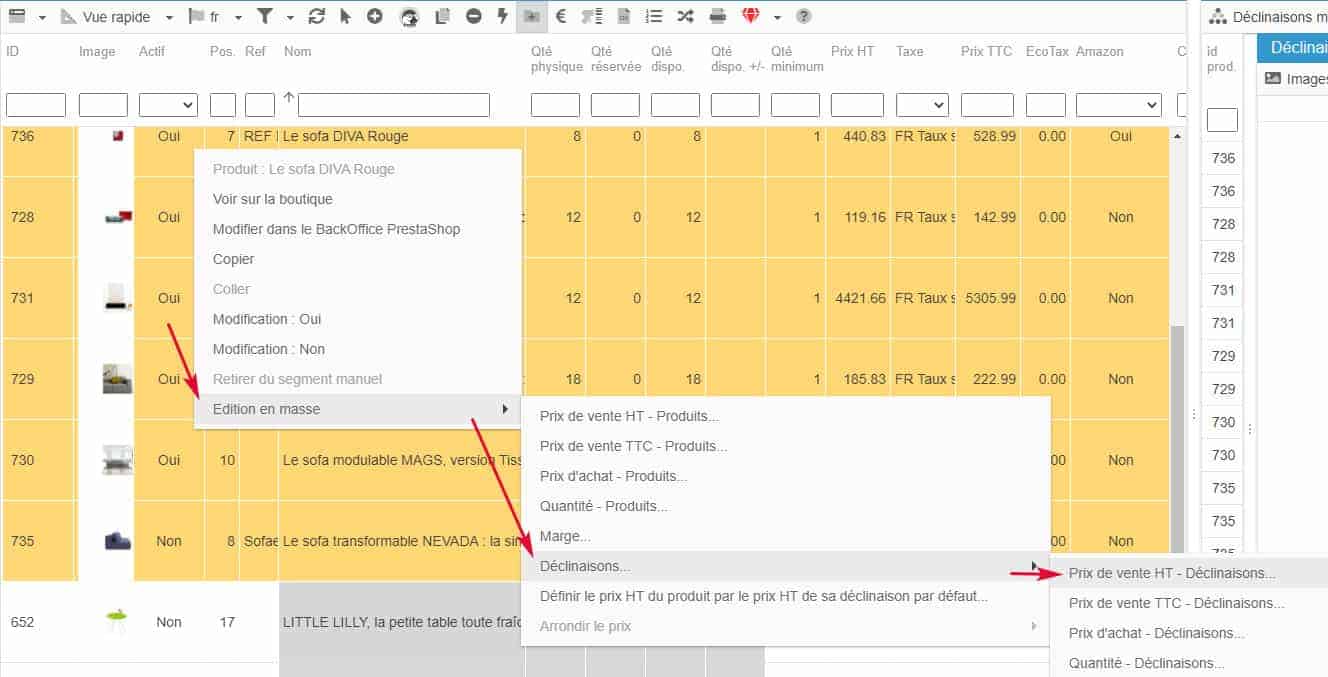The width and height of the screenshot is (1328, 677).
Task: Click the euro price icon
Action: point(561,16)
